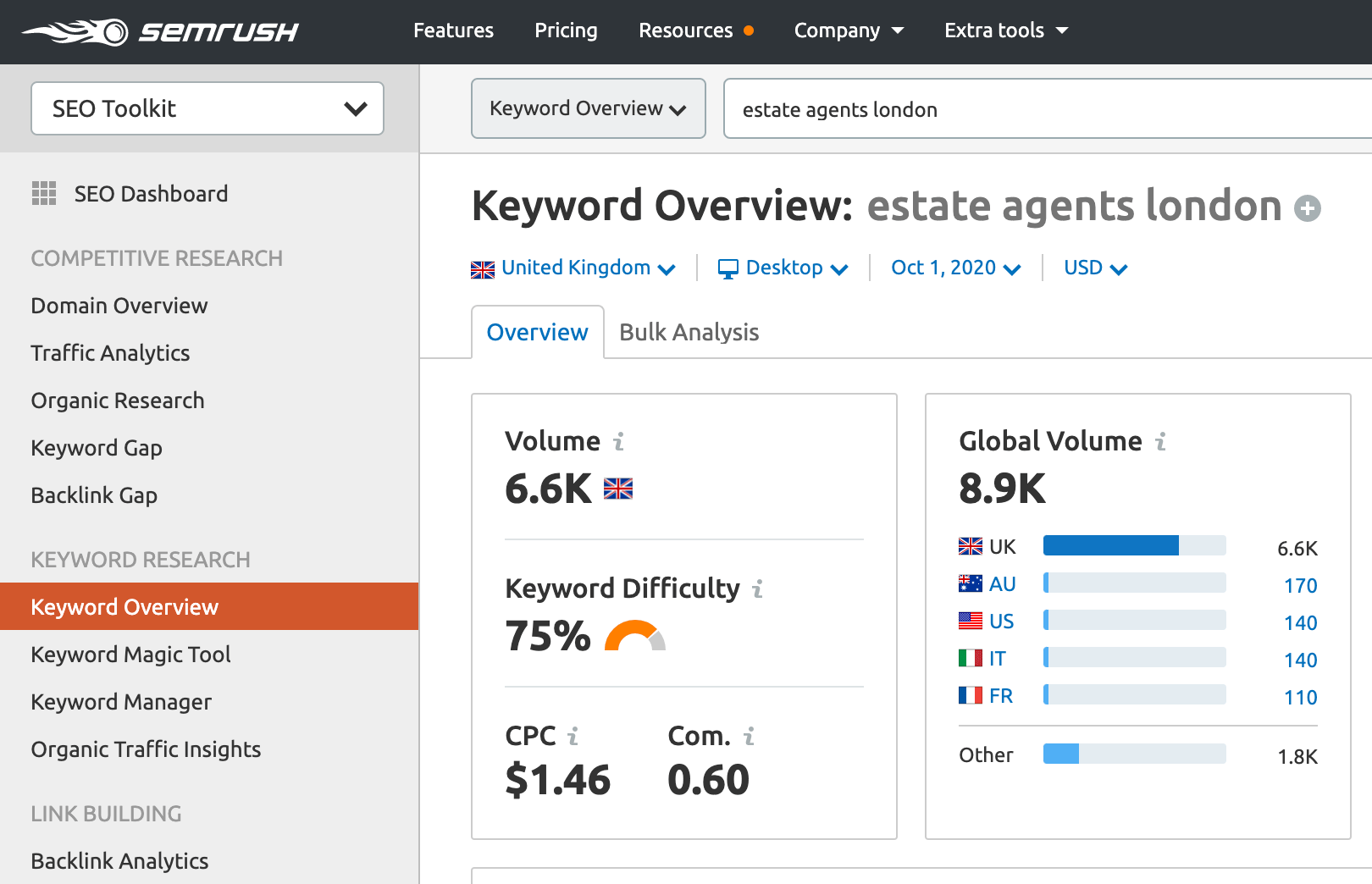Click the UK flag beside 6.6K volume

point(618,489)
